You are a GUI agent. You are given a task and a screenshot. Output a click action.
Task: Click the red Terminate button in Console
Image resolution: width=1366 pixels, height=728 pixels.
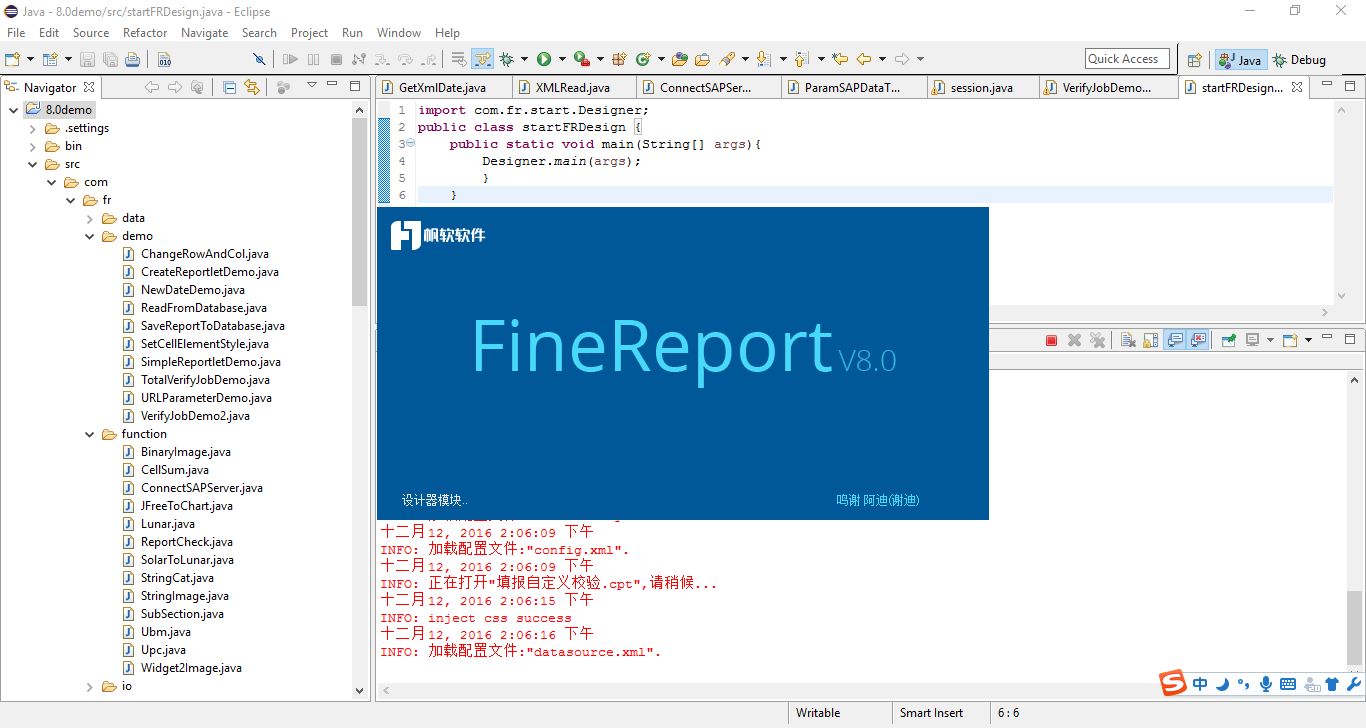pos(1051,340)
